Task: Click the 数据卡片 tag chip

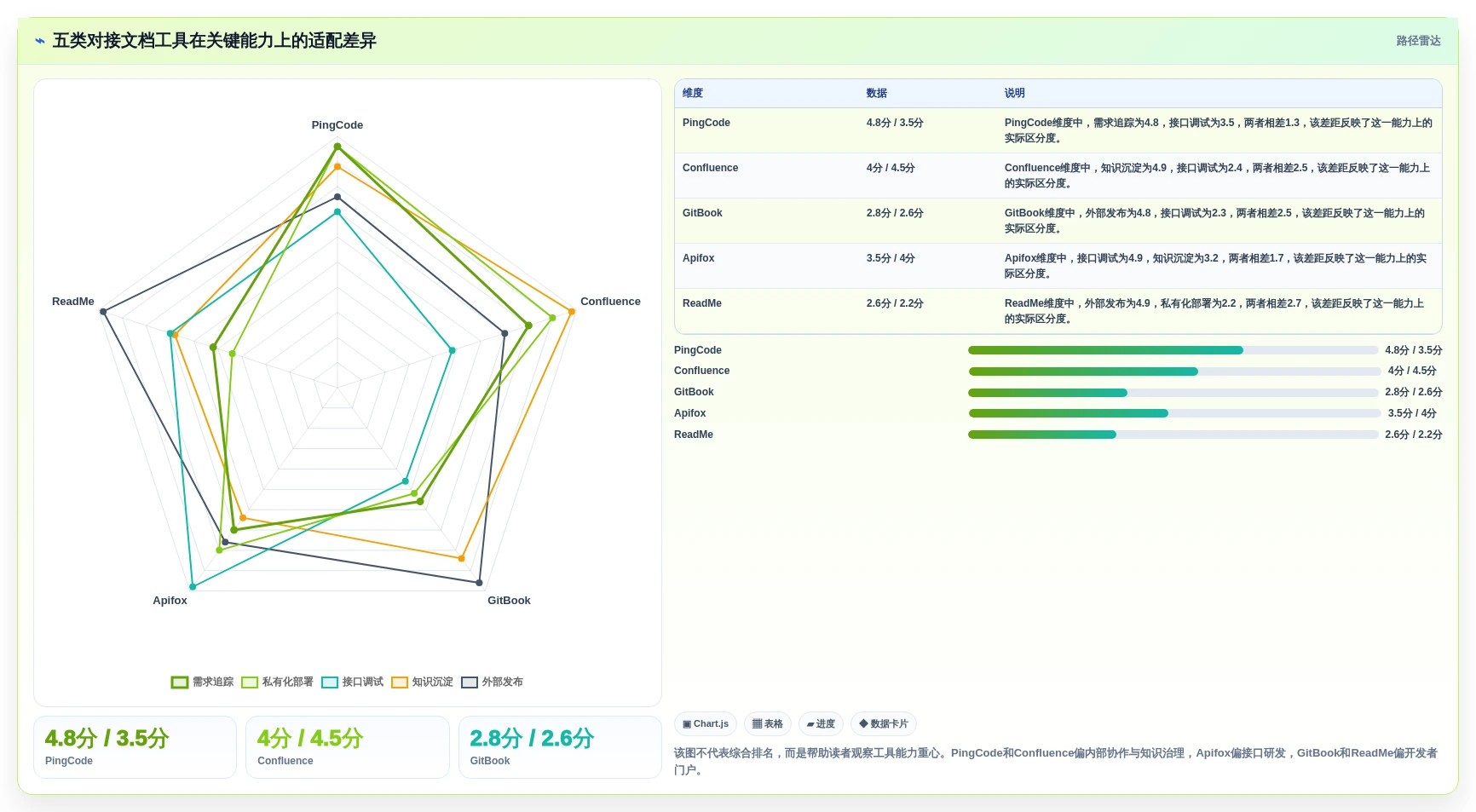Action: pyautogui.click(x=884, y=724)
